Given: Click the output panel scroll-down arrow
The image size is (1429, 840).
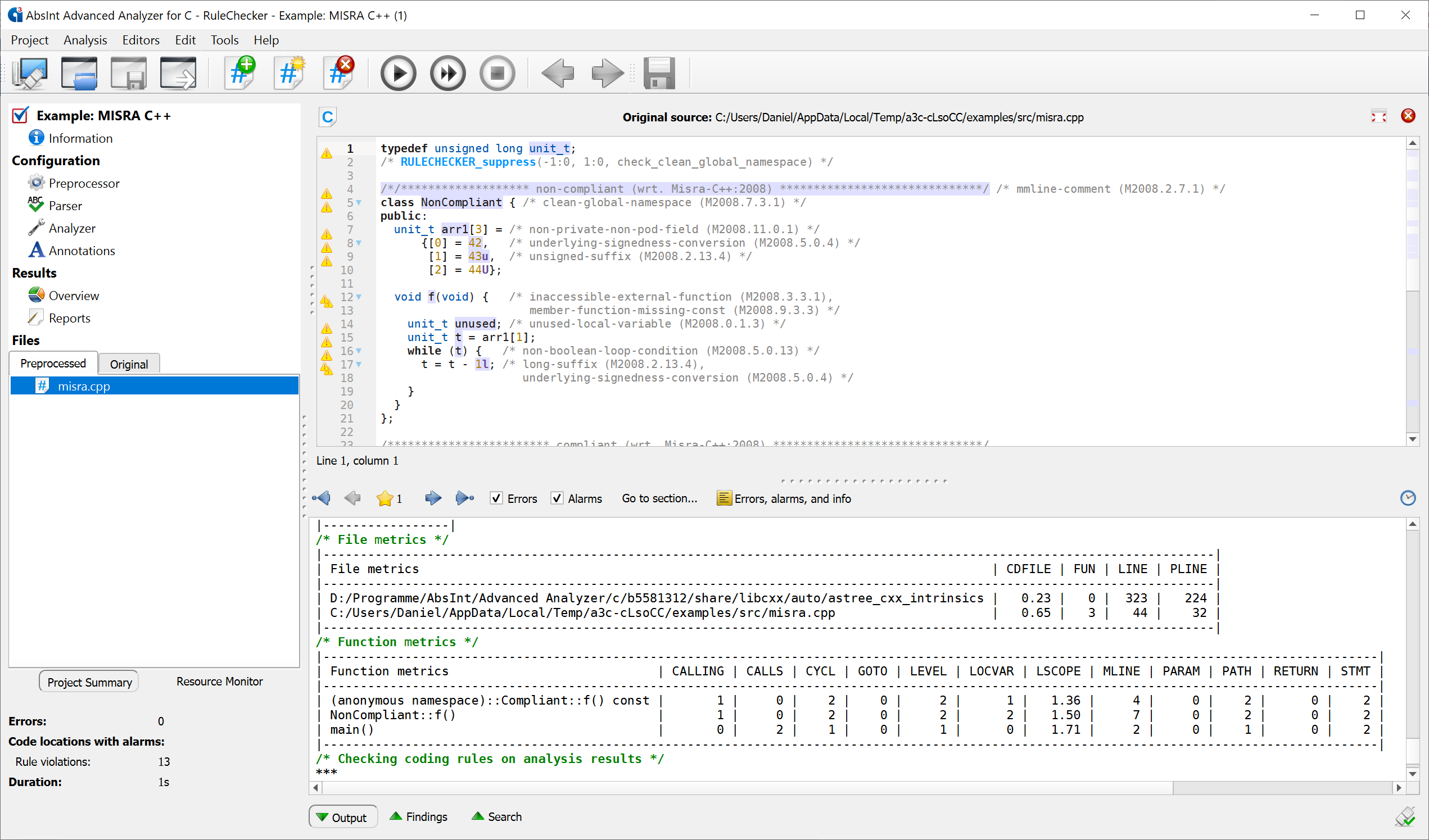Looking at the screenshot, I should pos(1413,774).
